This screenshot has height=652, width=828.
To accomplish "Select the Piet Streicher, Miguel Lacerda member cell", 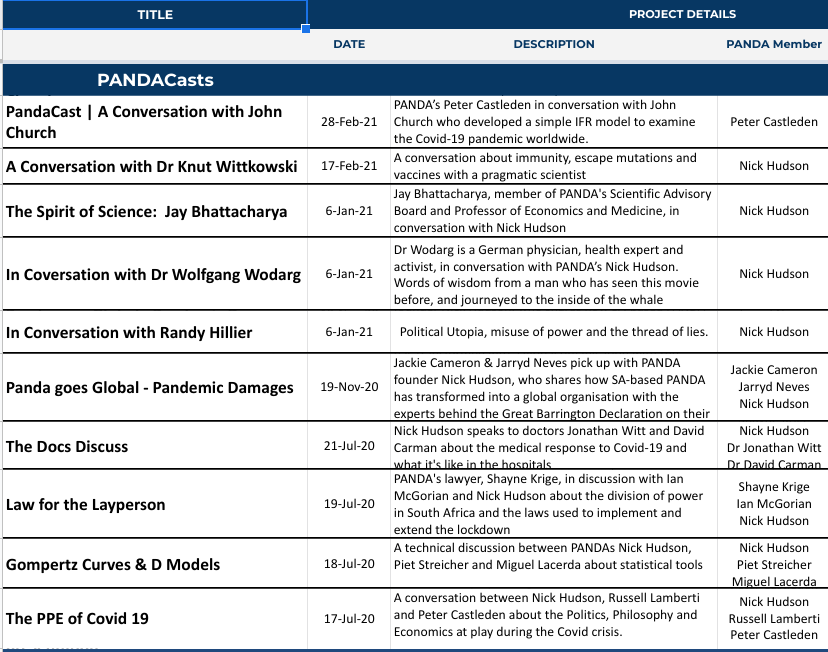I will click(774, 564).
